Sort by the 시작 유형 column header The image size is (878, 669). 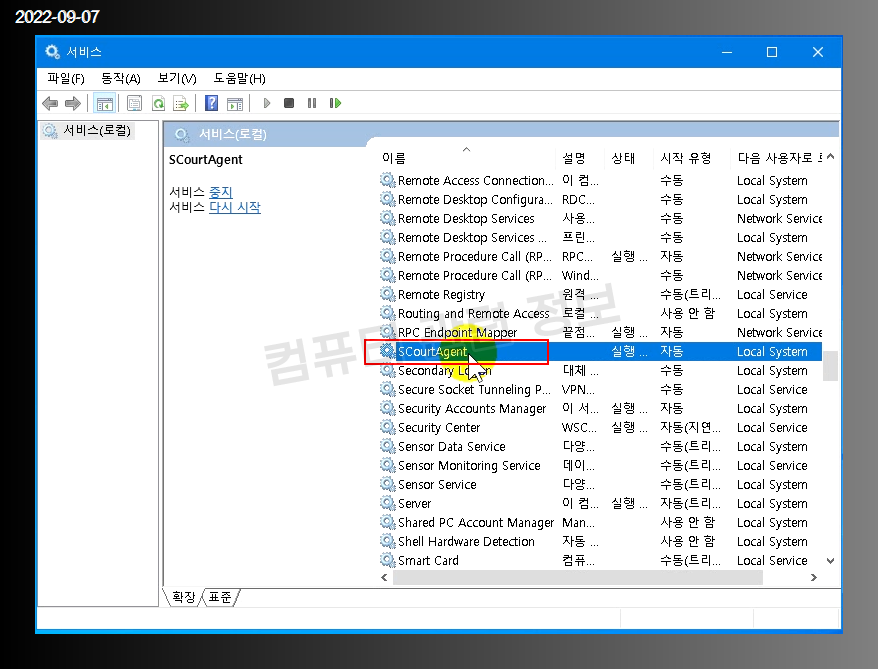[693, 158]
